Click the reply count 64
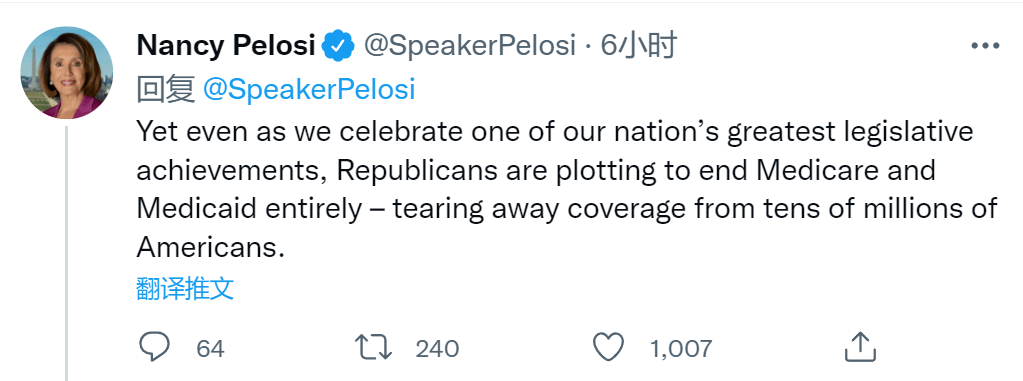1023x381 pixels. click(210, 348)
